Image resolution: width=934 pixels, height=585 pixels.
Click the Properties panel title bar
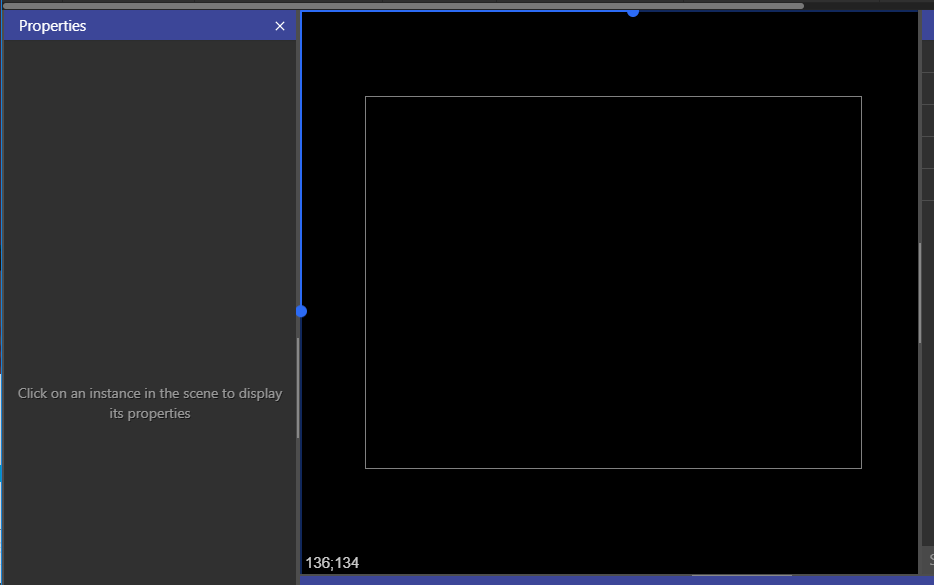tap(150, 26)
